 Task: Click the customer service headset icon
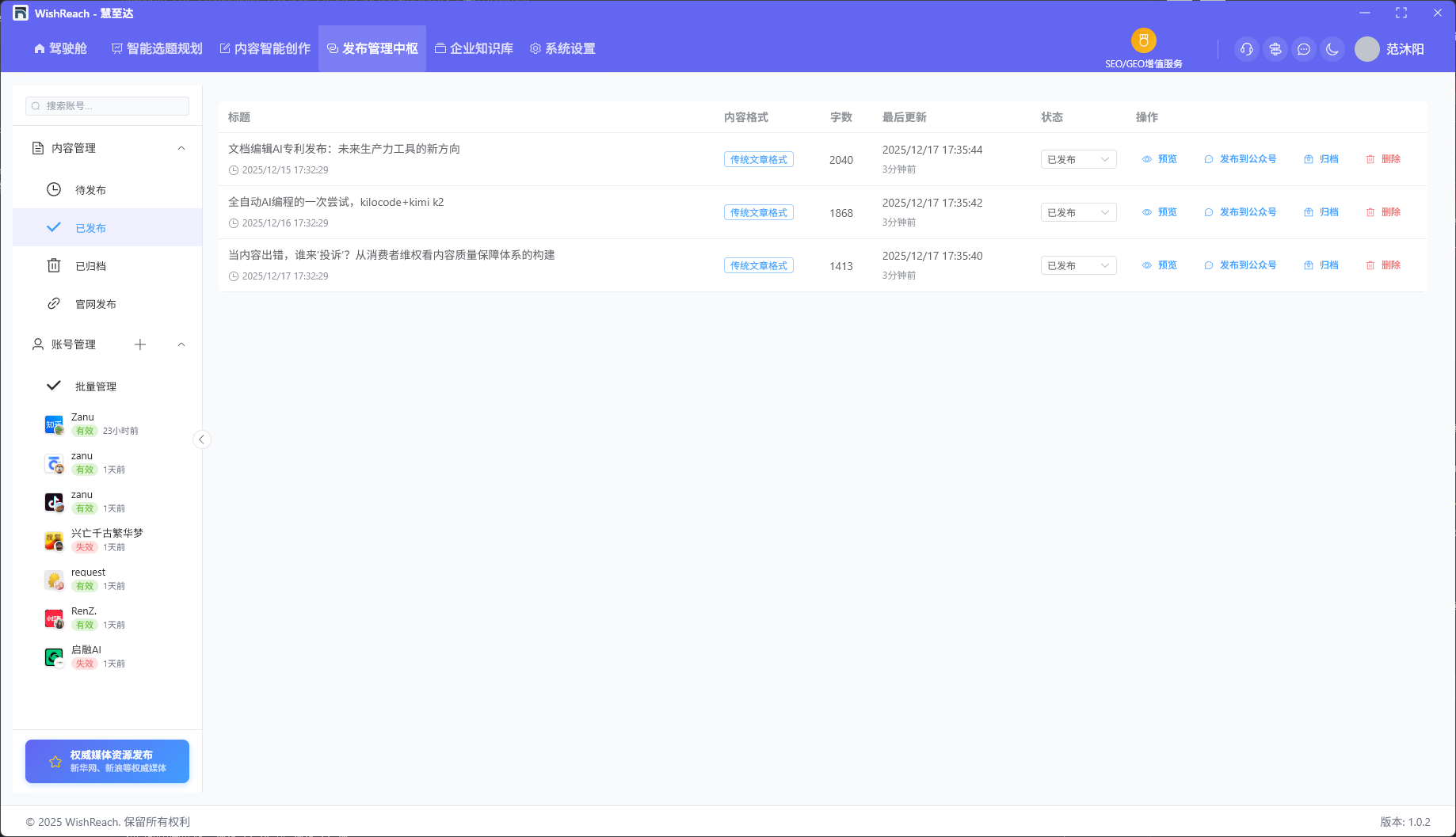(1246, 49)
